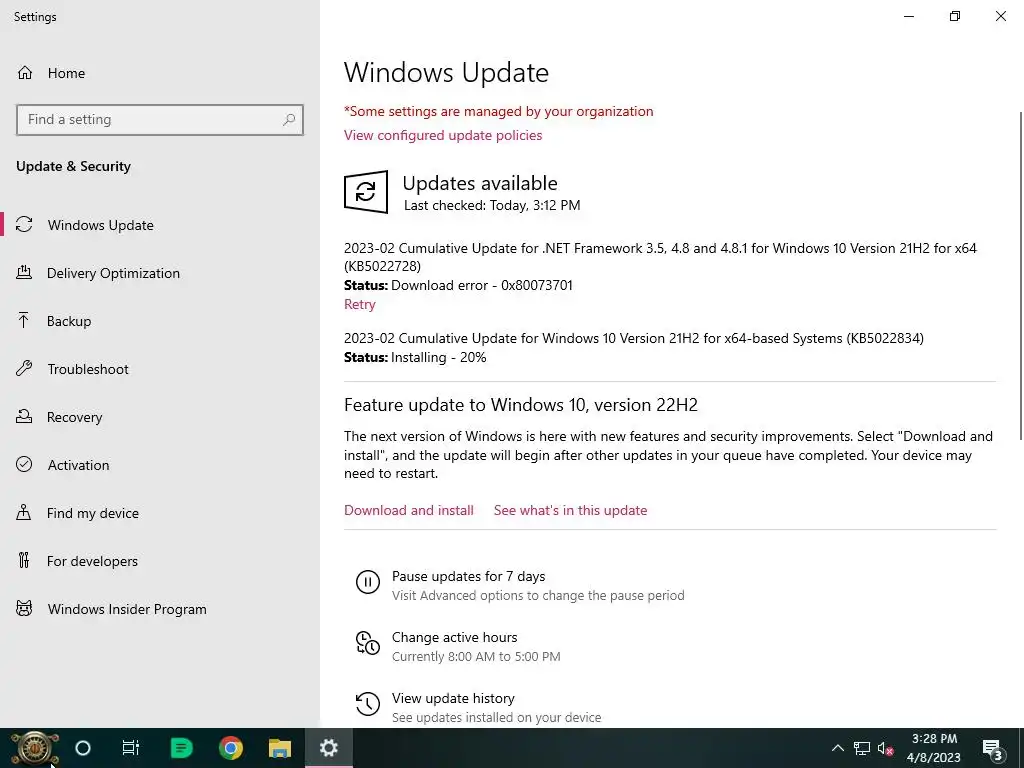Screen dimensions: 1024x768
Task: Click the vertical scrollbar of Windows Update page
Action: [x=1020, y=276]
